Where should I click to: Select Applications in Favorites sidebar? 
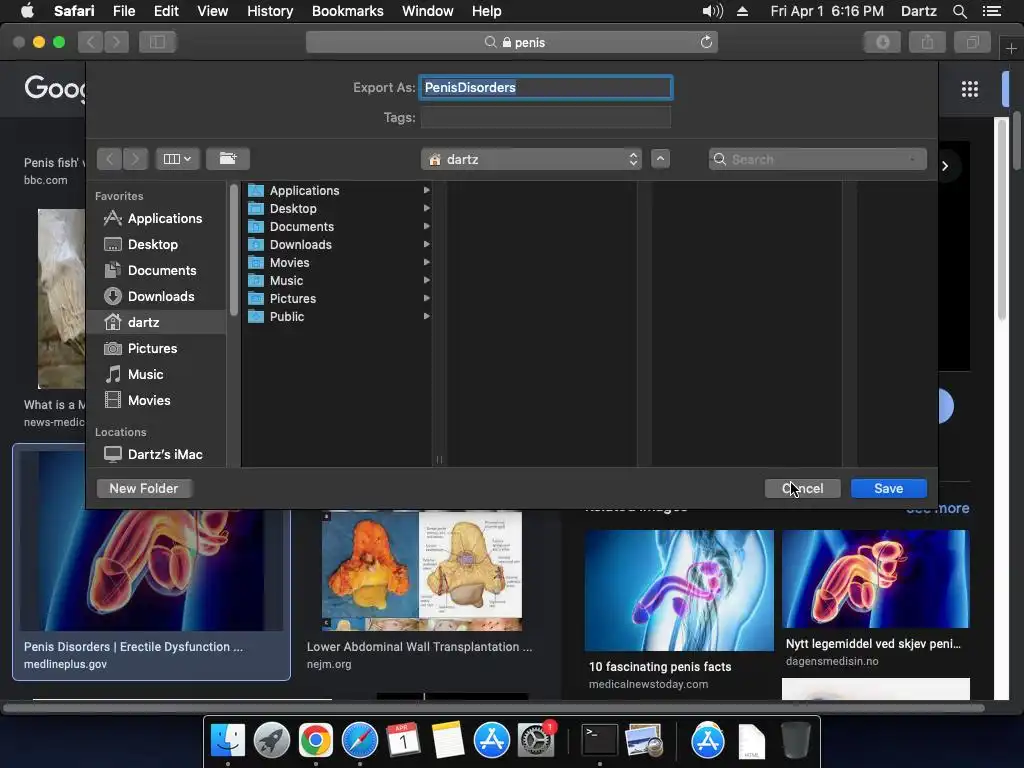coord(157,218)
